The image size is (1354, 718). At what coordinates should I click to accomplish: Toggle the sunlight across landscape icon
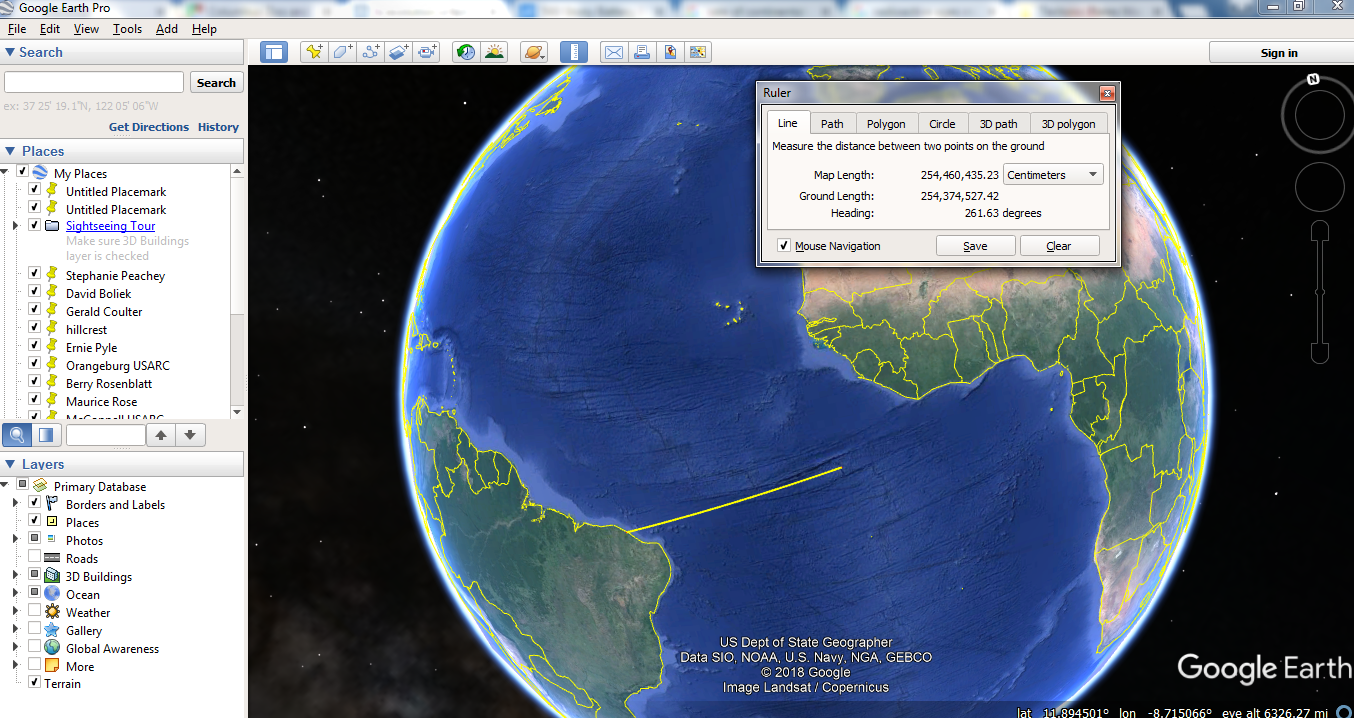pyautogui.click(x=494, y=52)
